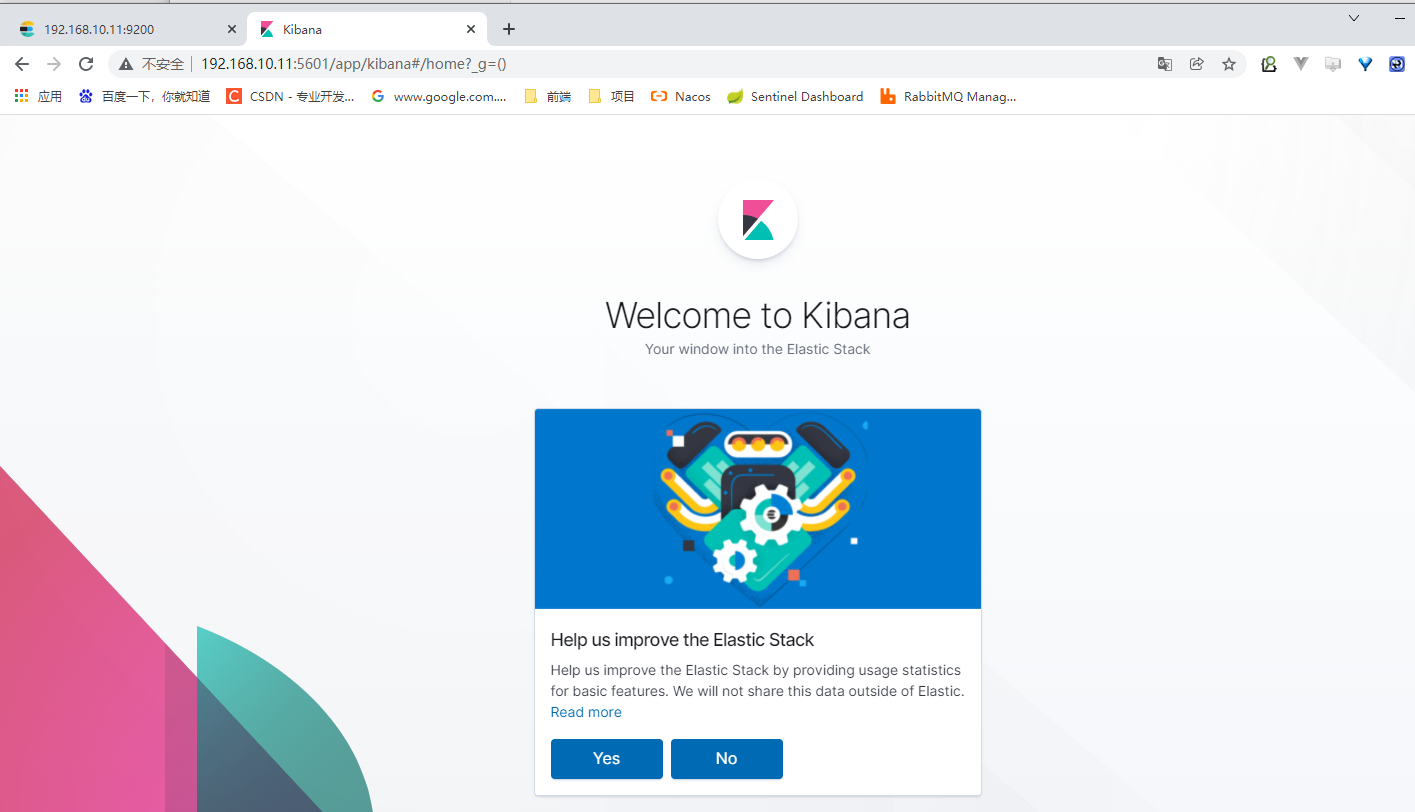The image size is (1415, 812).
Task: Open the Vue devtools extension icon
Action: tap(1301, 64)
